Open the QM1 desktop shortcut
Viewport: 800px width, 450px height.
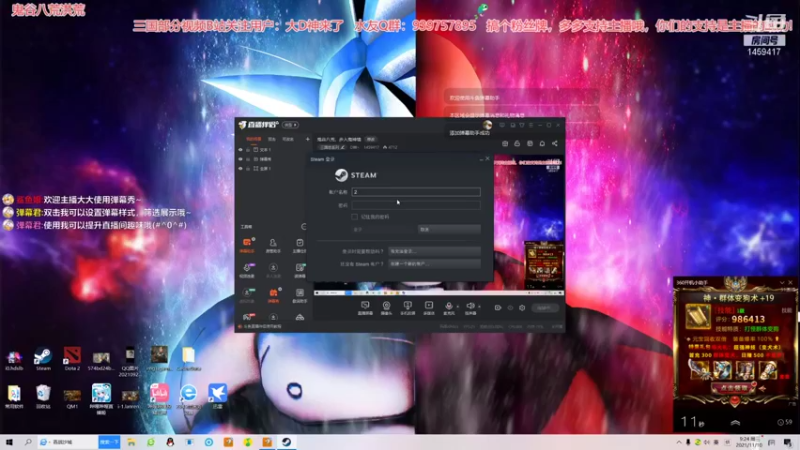(x=72, y=398)
